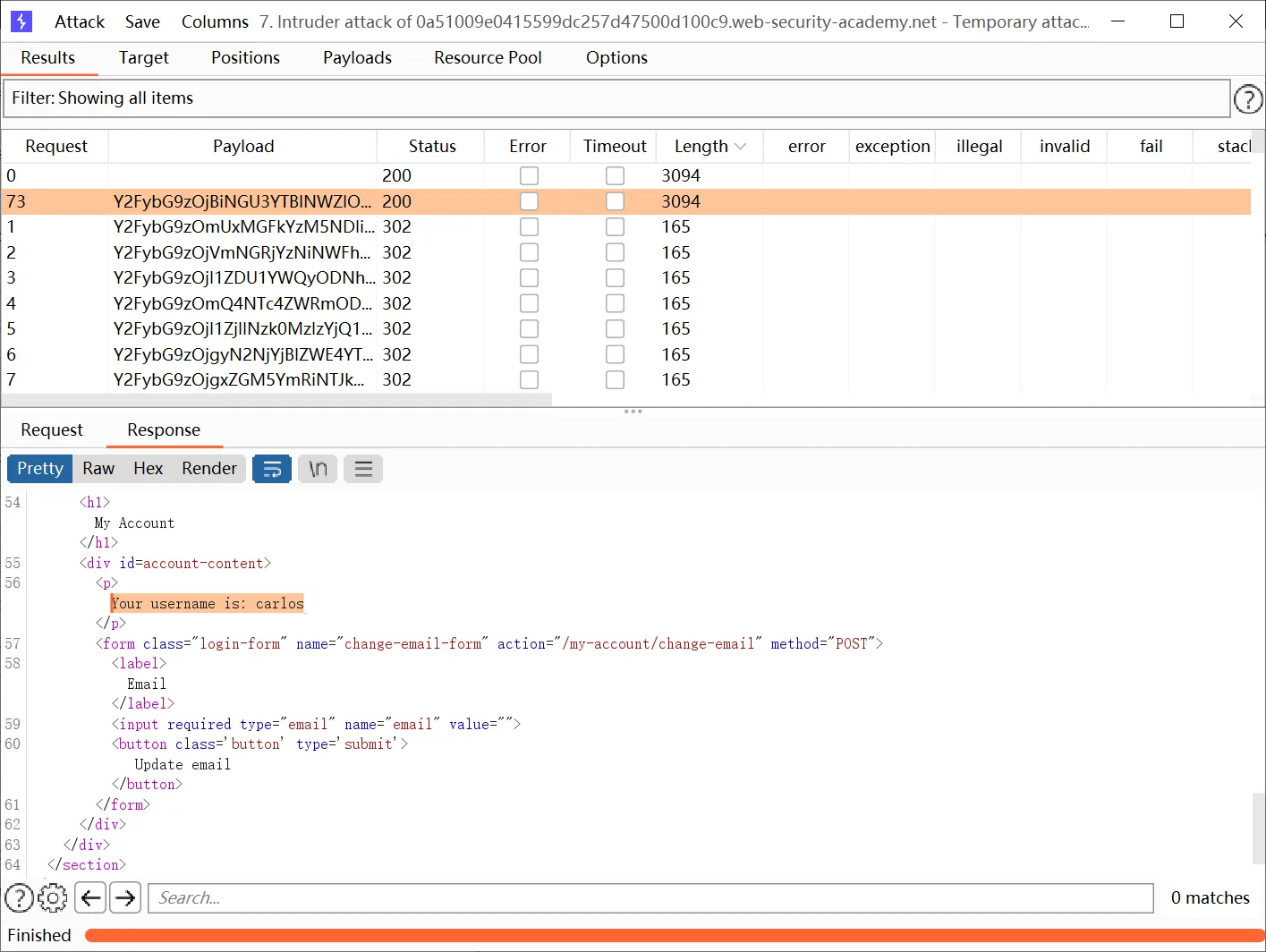Click the Burp Intruder lightning icon
Viewport: 1266px width, 952px height.
coord(21,21)
